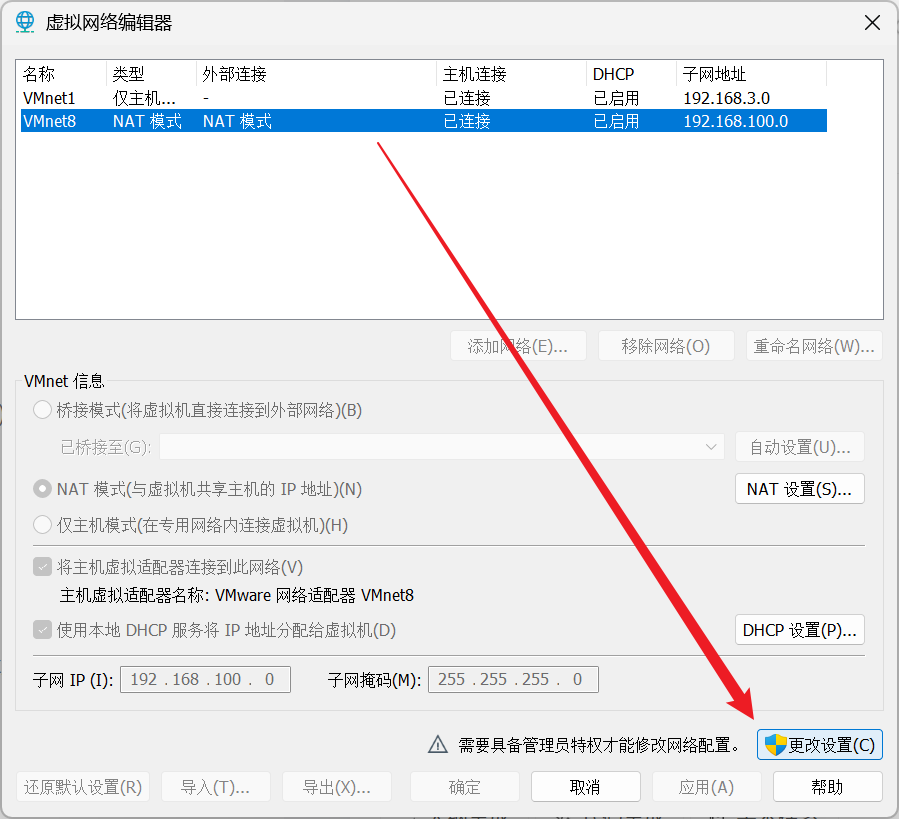Click the Cancel (取消) button
The image size is (899, 819).
(x=585, y=787)
